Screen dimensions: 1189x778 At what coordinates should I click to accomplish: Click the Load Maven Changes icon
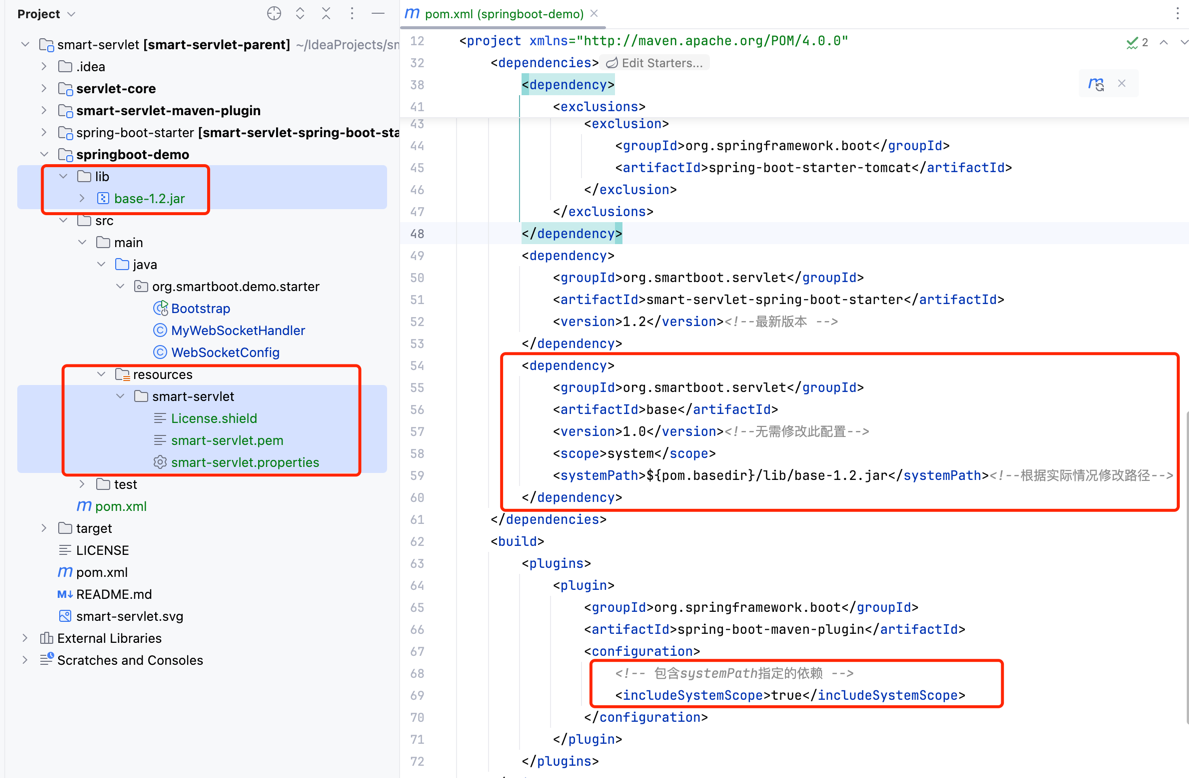pos(1096,83)
